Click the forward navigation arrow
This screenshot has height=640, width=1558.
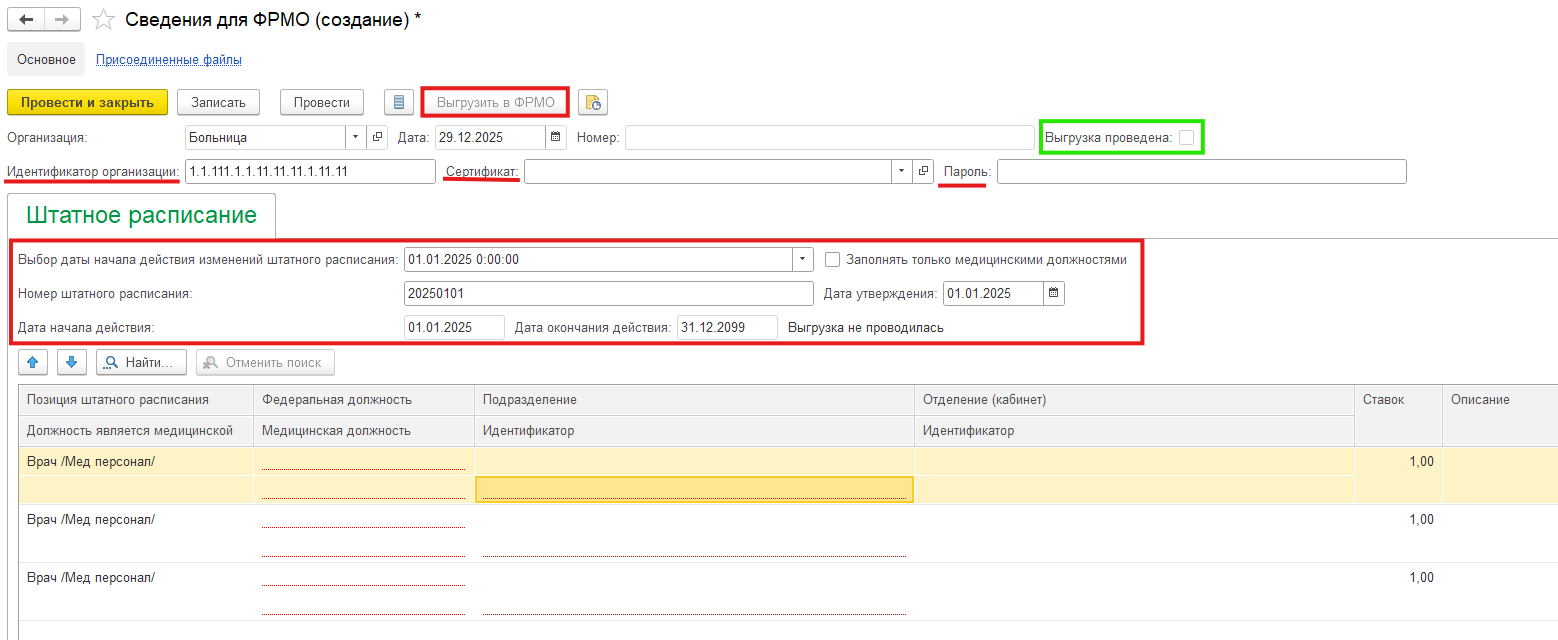[x=62, y=20]
